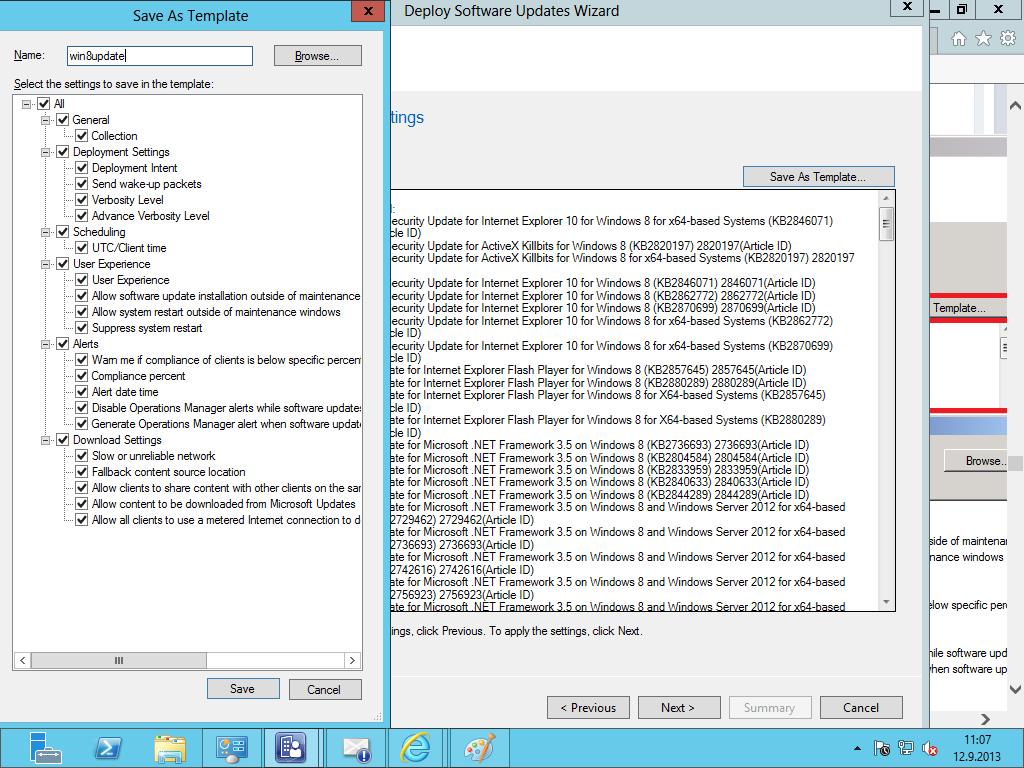Uncheck Verbosity Level setting
This screenshot has height=768, width=1024.
[x=82, y=200]
